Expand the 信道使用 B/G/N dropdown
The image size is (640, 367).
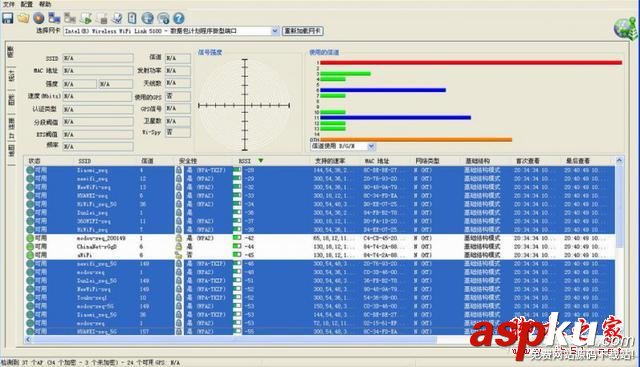(371, 146)
